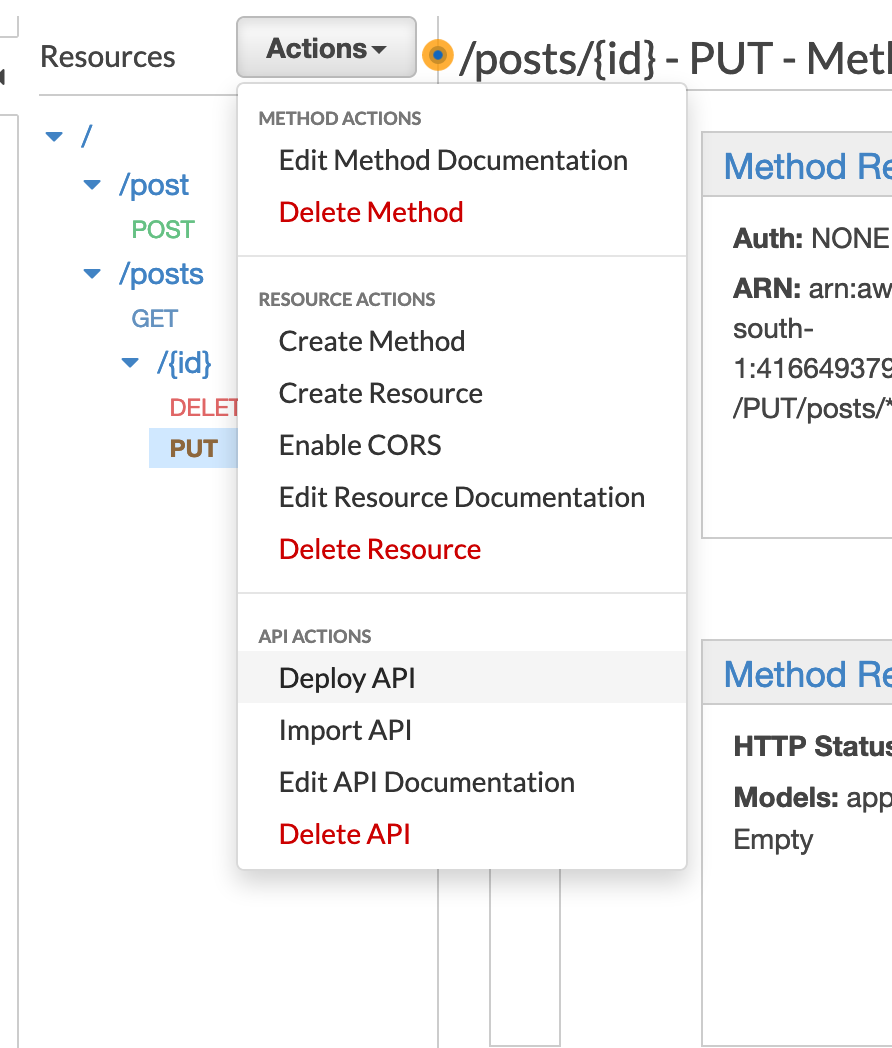Click the orange status dot icon
Image resolution: width=892 pixels, height=1048 pixels.
[x=437, y=55]
